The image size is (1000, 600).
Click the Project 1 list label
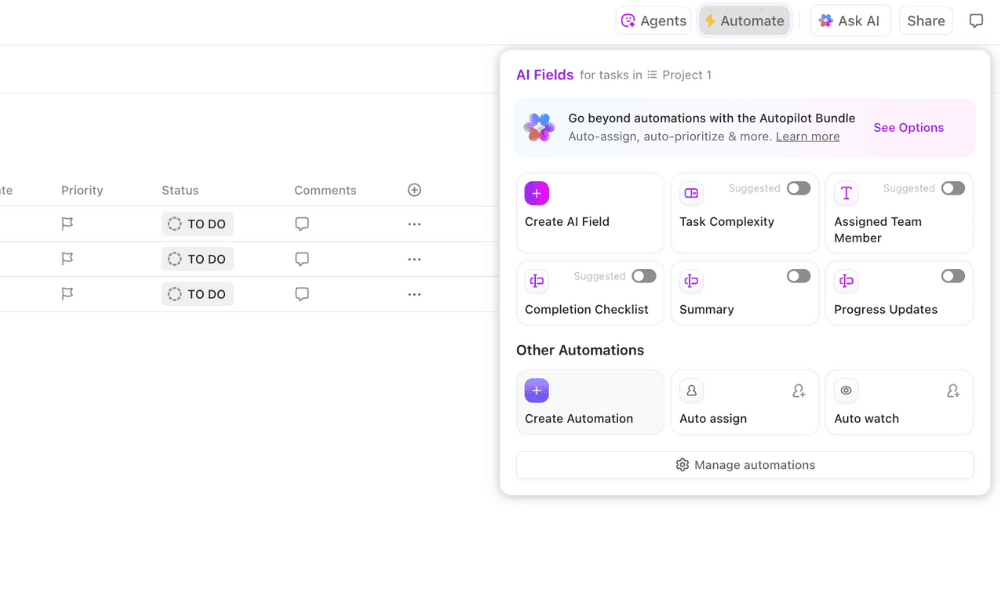686,75
